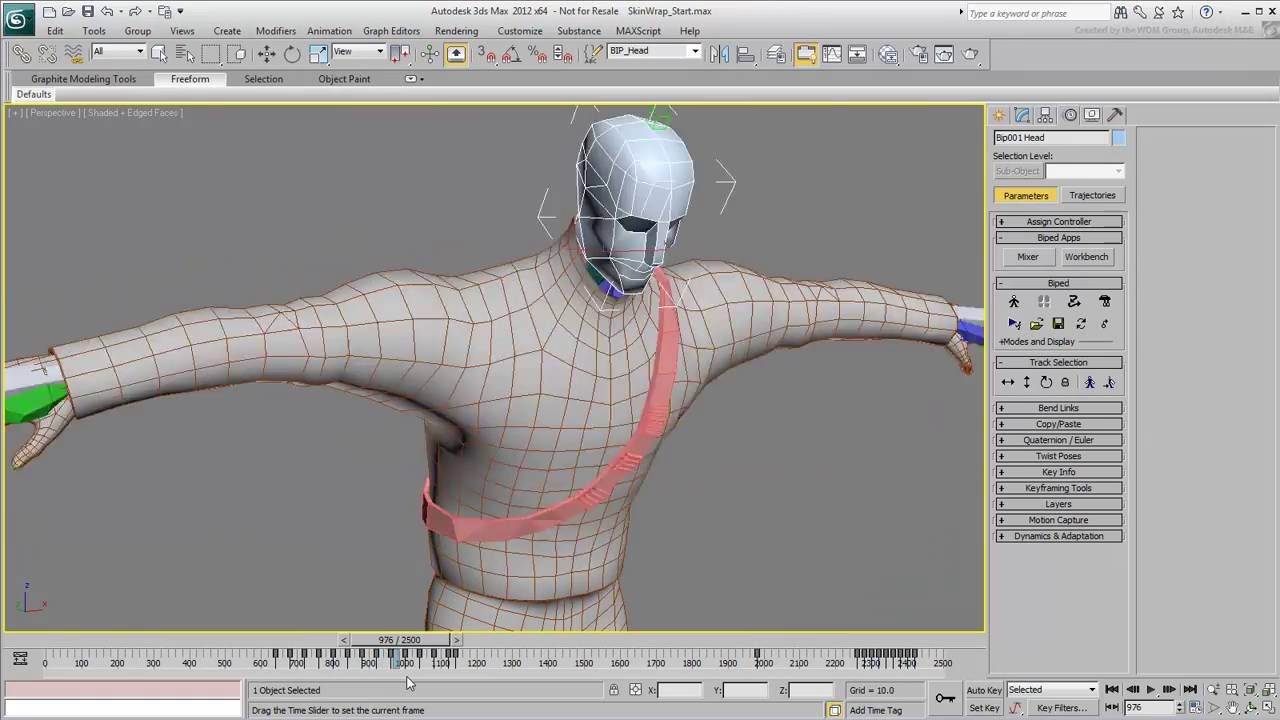Click the Load File folder icon in Biped
Screen dimensions: 1280x720
(x=1036, y=324)
